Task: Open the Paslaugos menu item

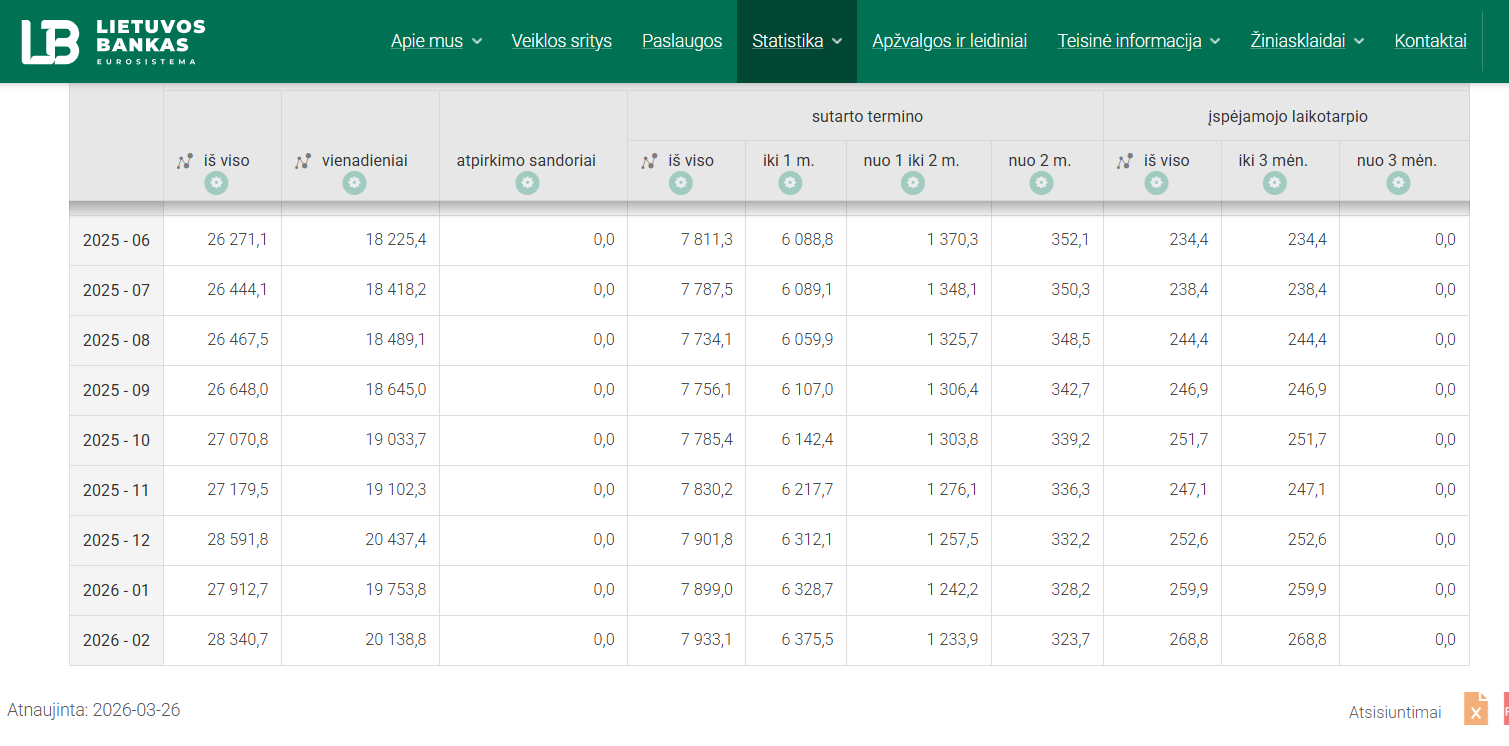Action: point(682,41)
